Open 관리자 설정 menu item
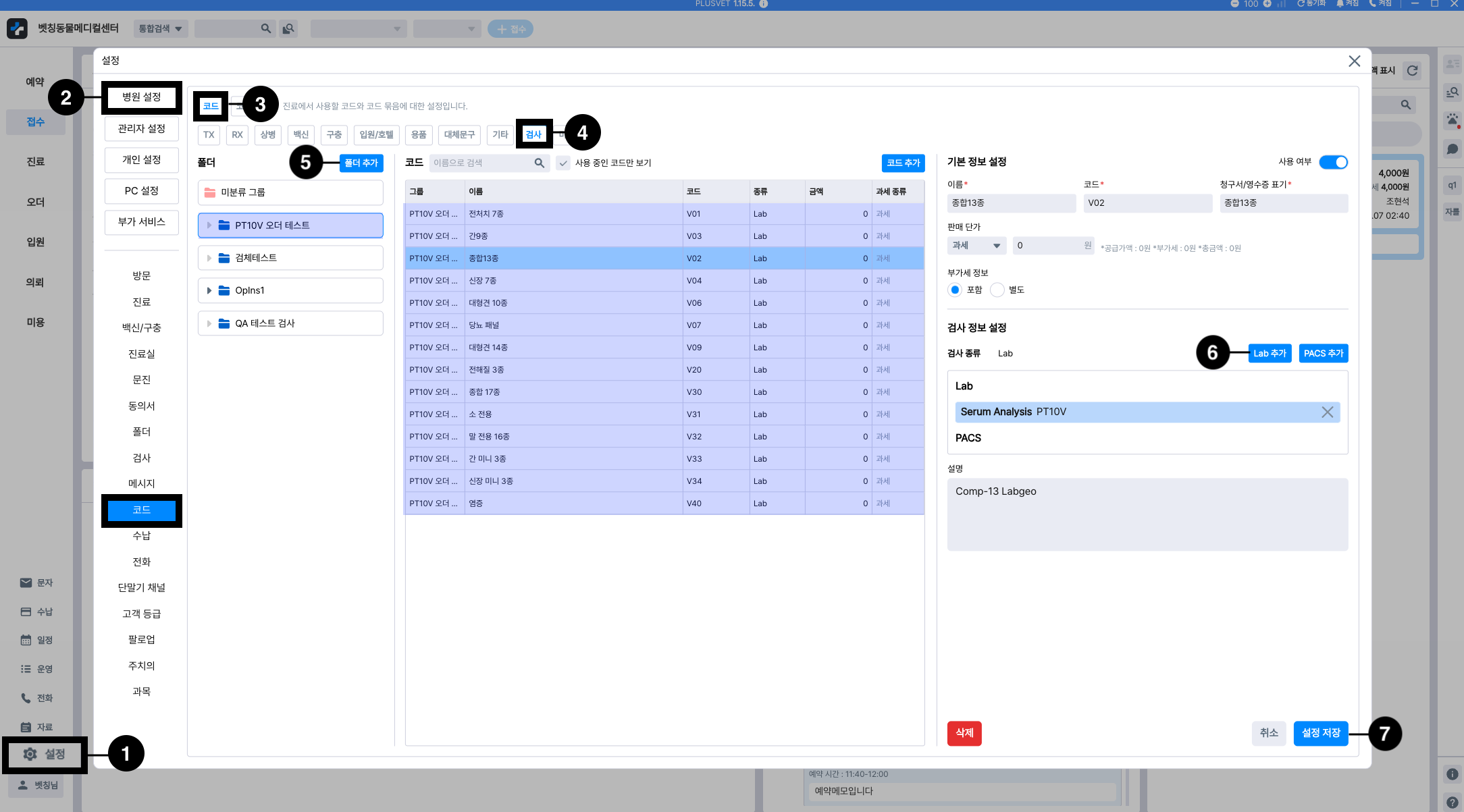Viewport: 1464px width, 812px height. [141, 128]
